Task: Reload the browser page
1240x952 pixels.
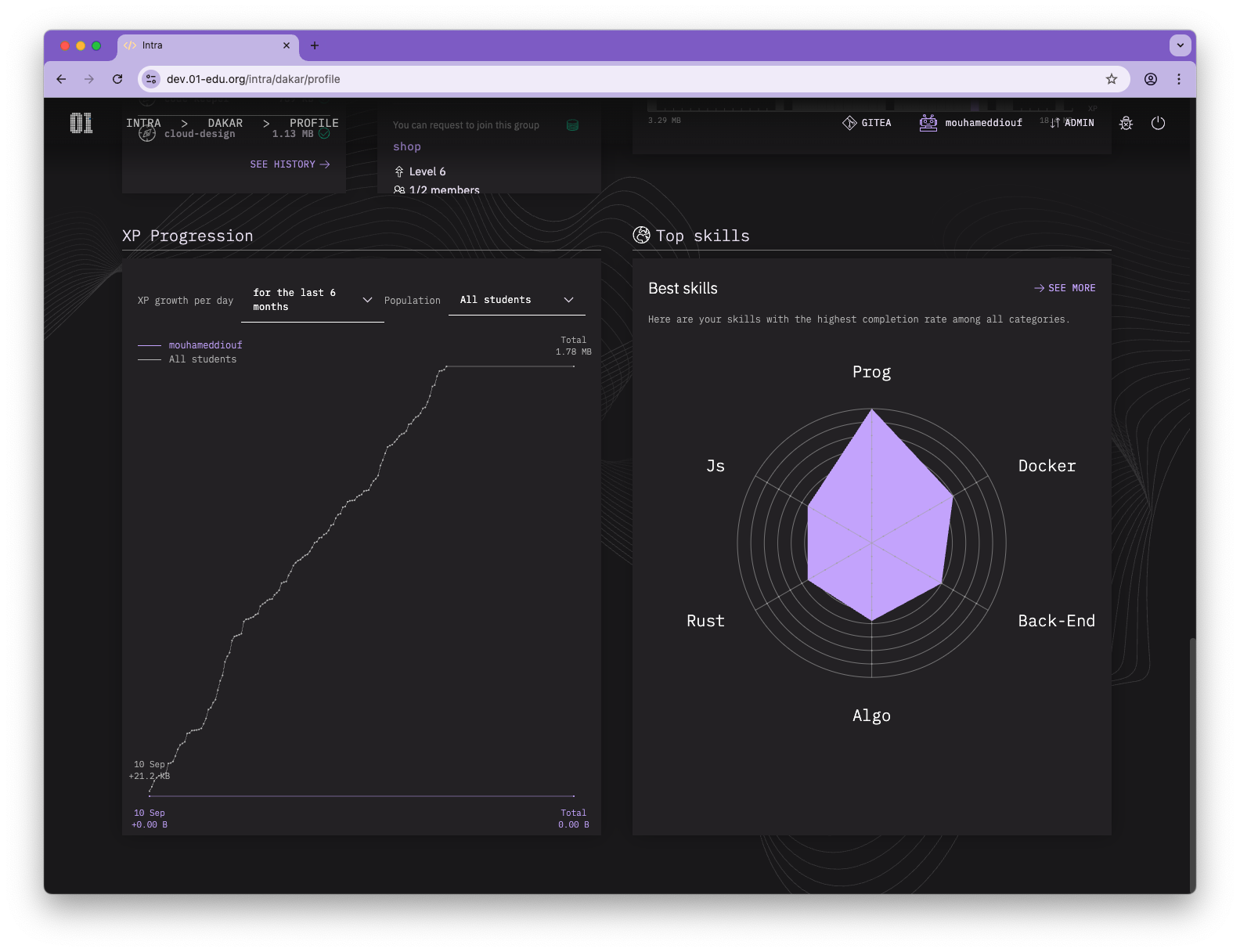Action: (117, 79)
